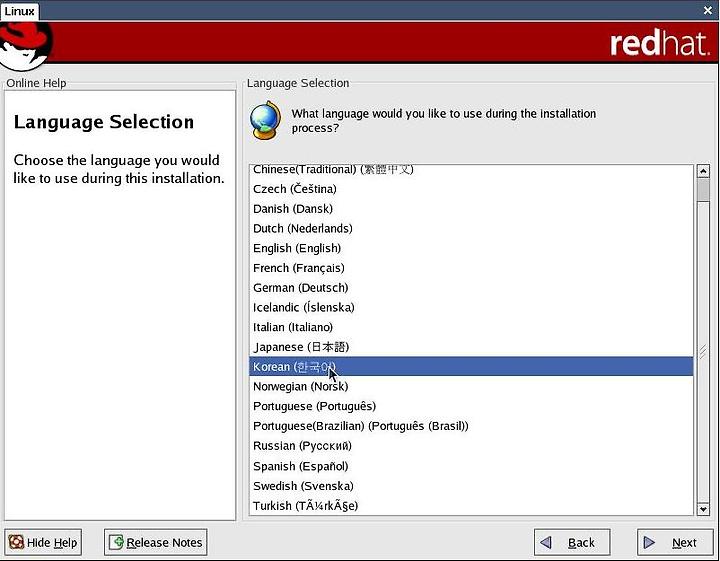Select Danish (Dansk) language
This screenshot has height=561, width=720.
click(x=471, y=208)
